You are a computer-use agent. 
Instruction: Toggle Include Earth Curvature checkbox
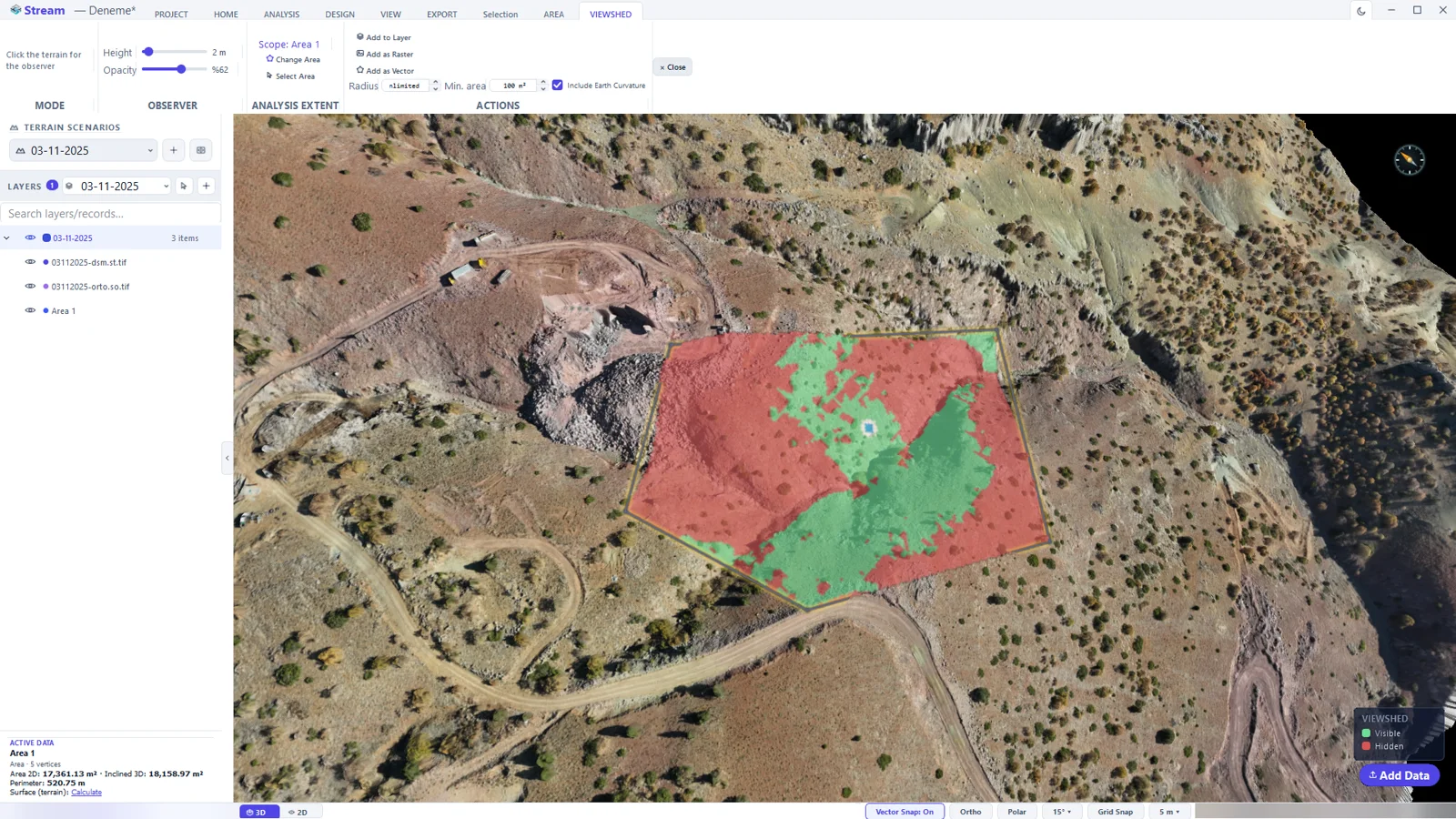point(558,85)
